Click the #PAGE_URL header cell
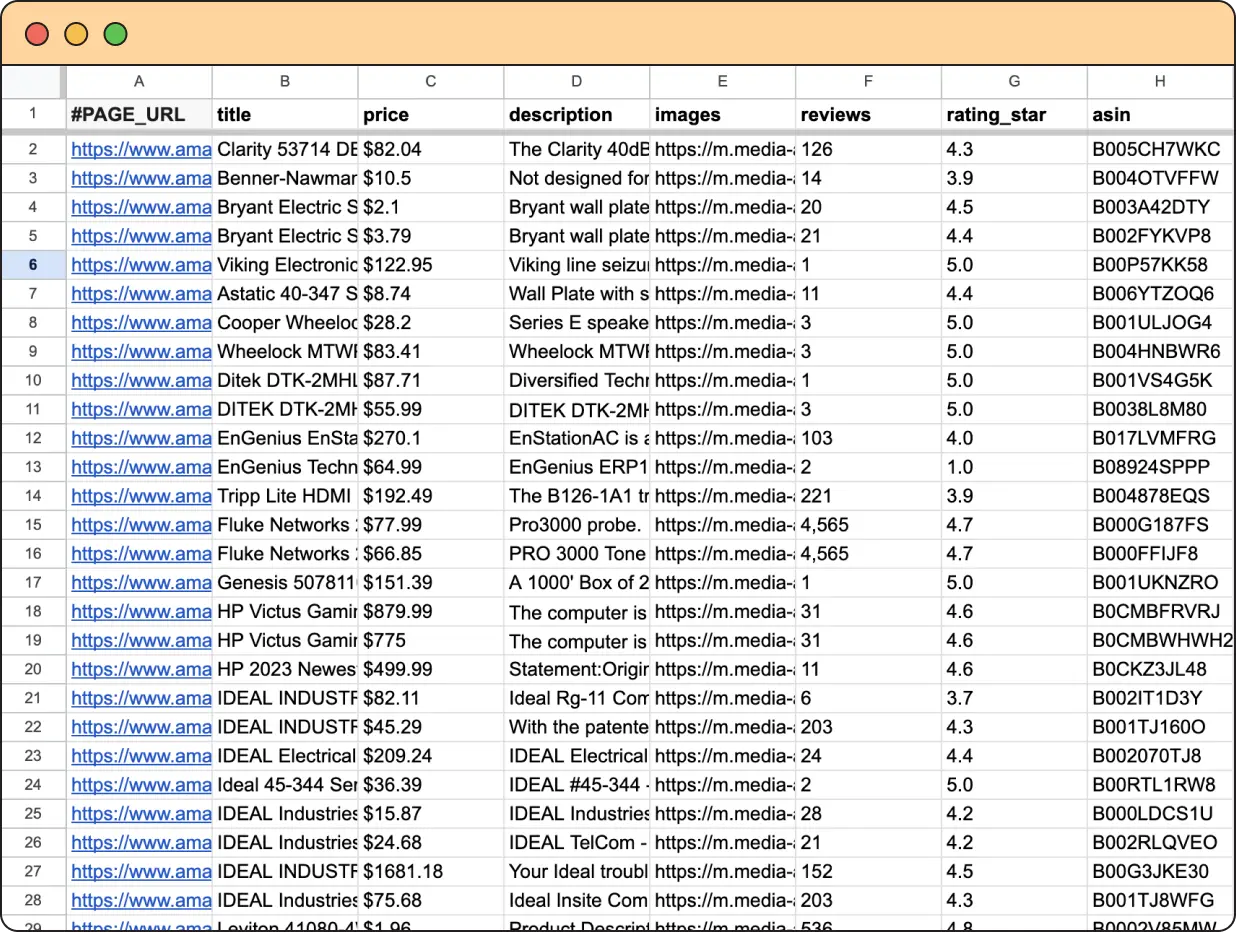Screen dimensions: 1236x932 pyautogui.click(x=140, y=115)
